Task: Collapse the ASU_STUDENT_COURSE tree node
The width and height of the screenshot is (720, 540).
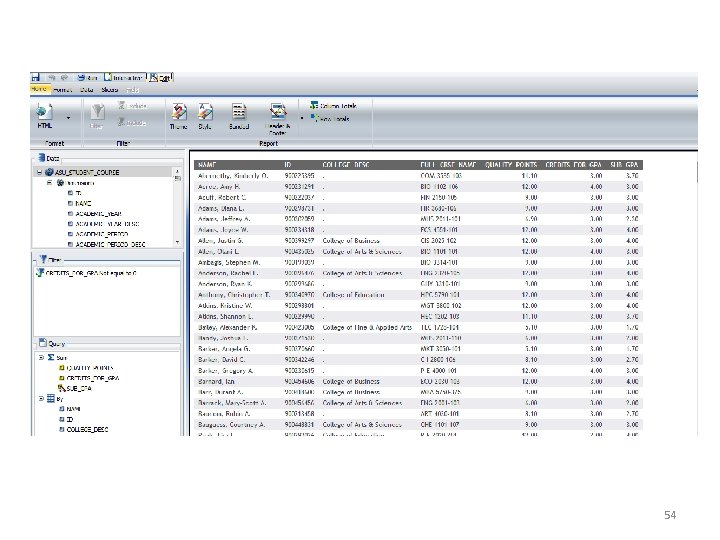Action: tap(39, 172)
